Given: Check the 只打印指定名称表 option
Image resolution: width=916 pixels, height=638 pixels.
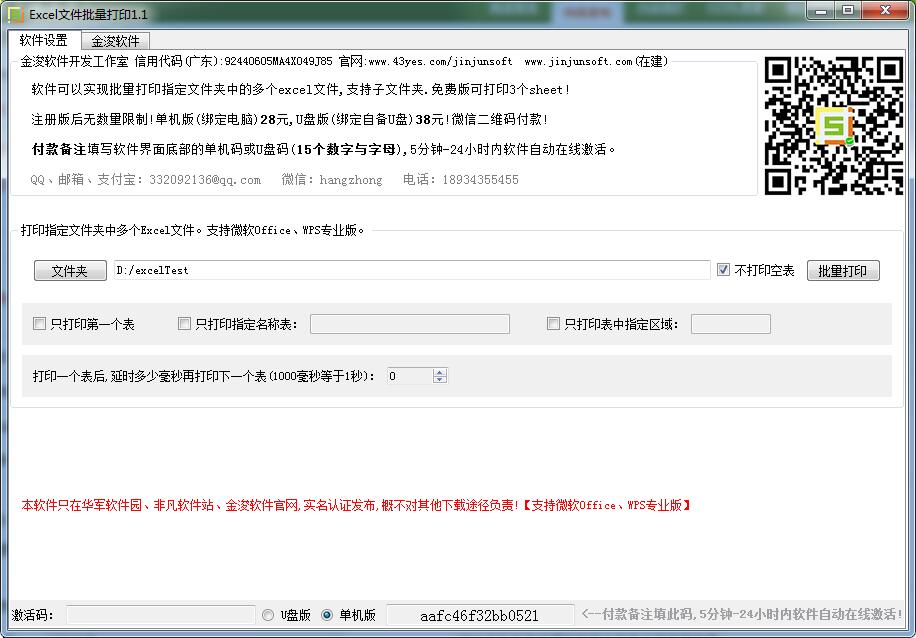Looking at the screenshot, I should 183,323.
